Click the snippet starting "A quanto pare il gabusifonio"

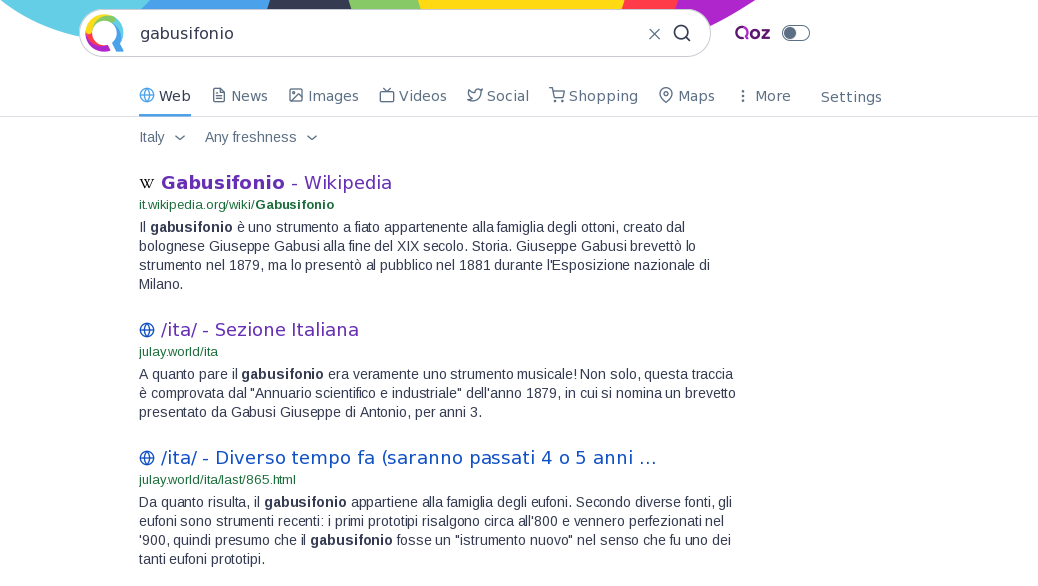click(437, 393)
